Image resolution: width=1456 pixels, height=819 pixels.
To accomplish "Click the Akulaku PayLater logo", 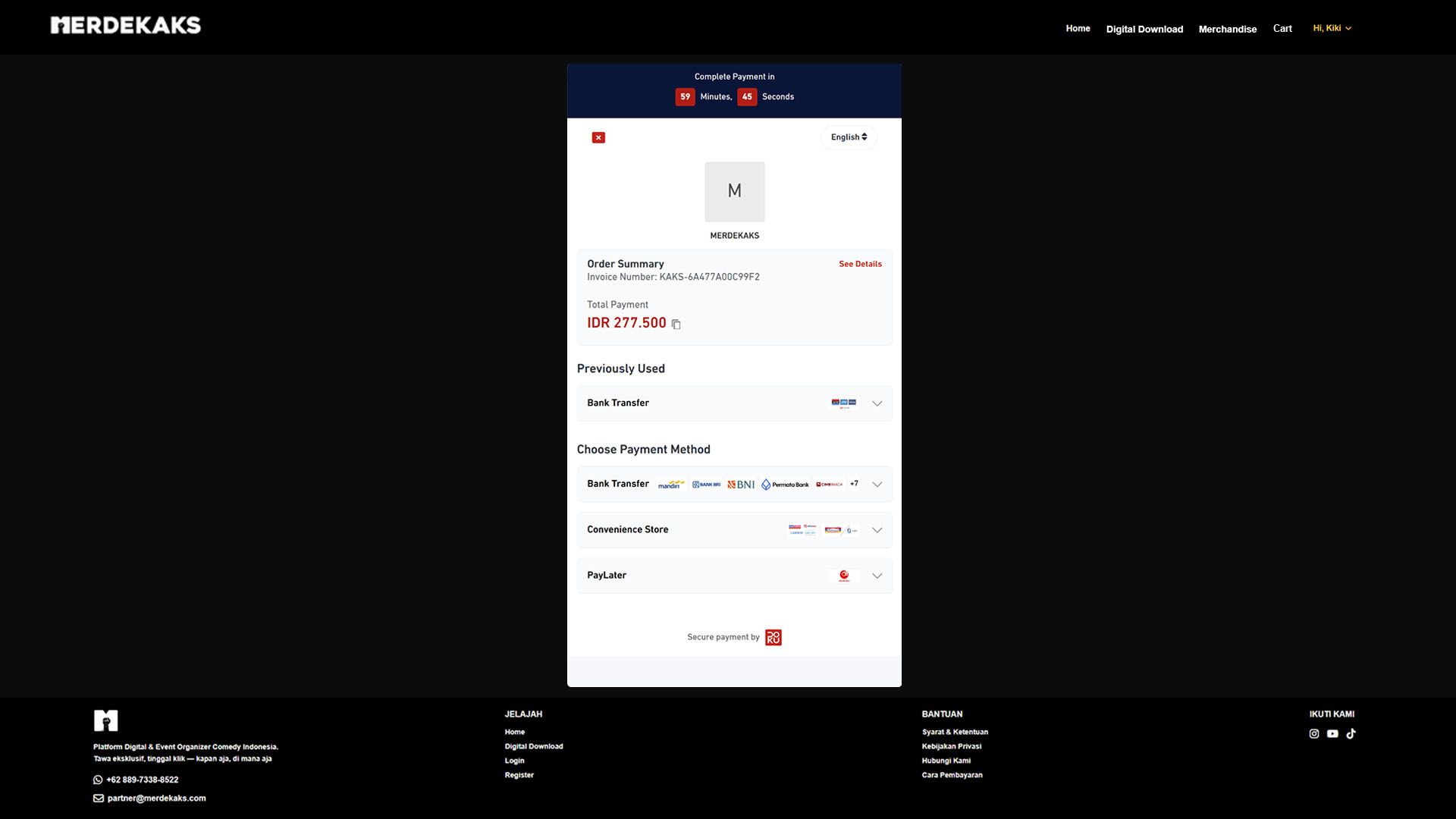I will coord(844,576).
